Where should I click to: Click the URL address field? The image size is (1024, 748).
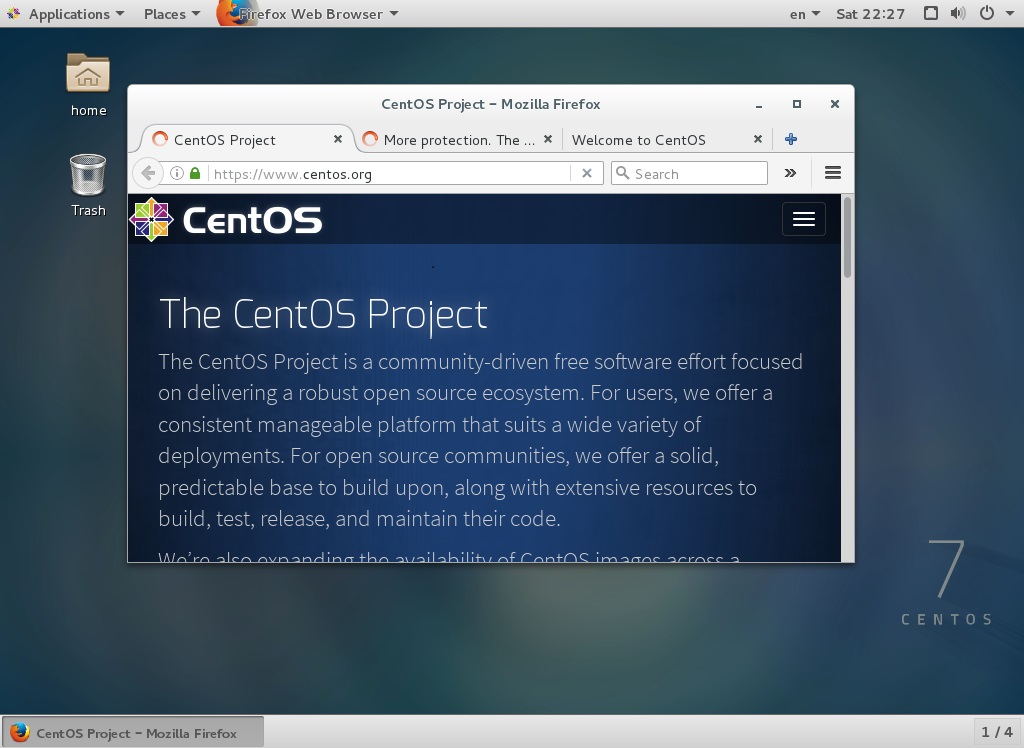(389, 174)
